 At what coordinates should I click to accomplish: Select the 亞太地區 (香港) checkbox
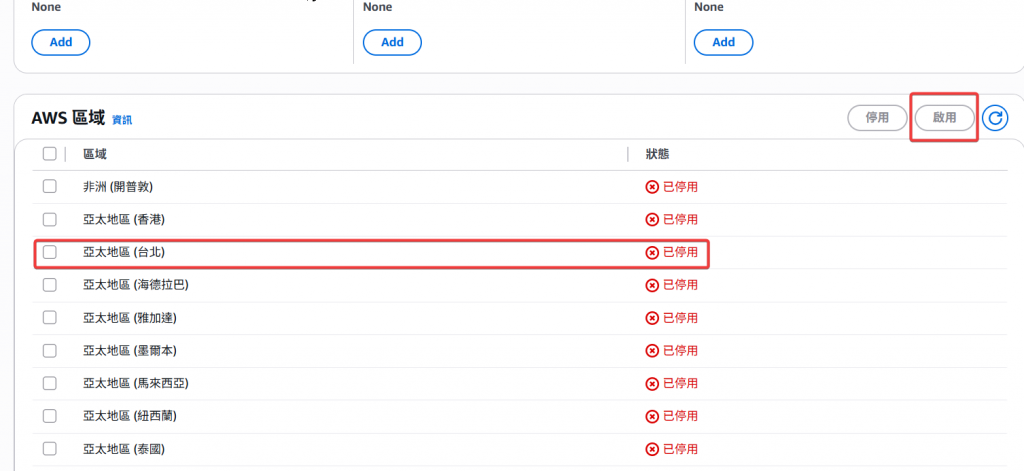(x=50, y=219)
